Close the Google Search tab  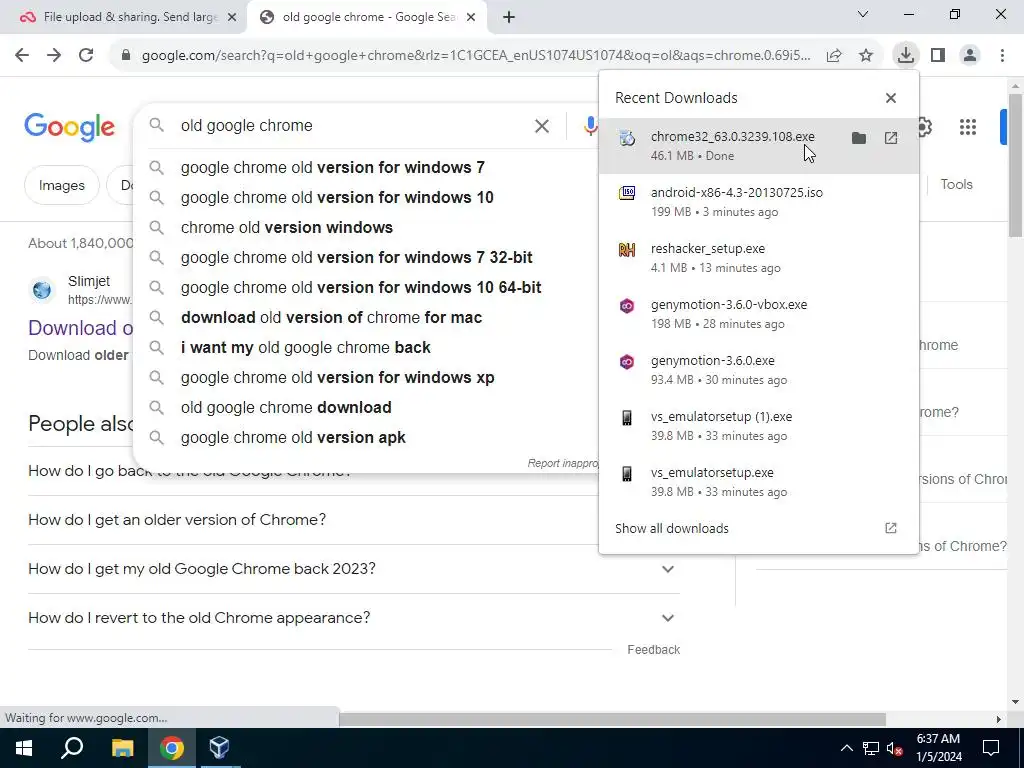(x=471, y=18)
